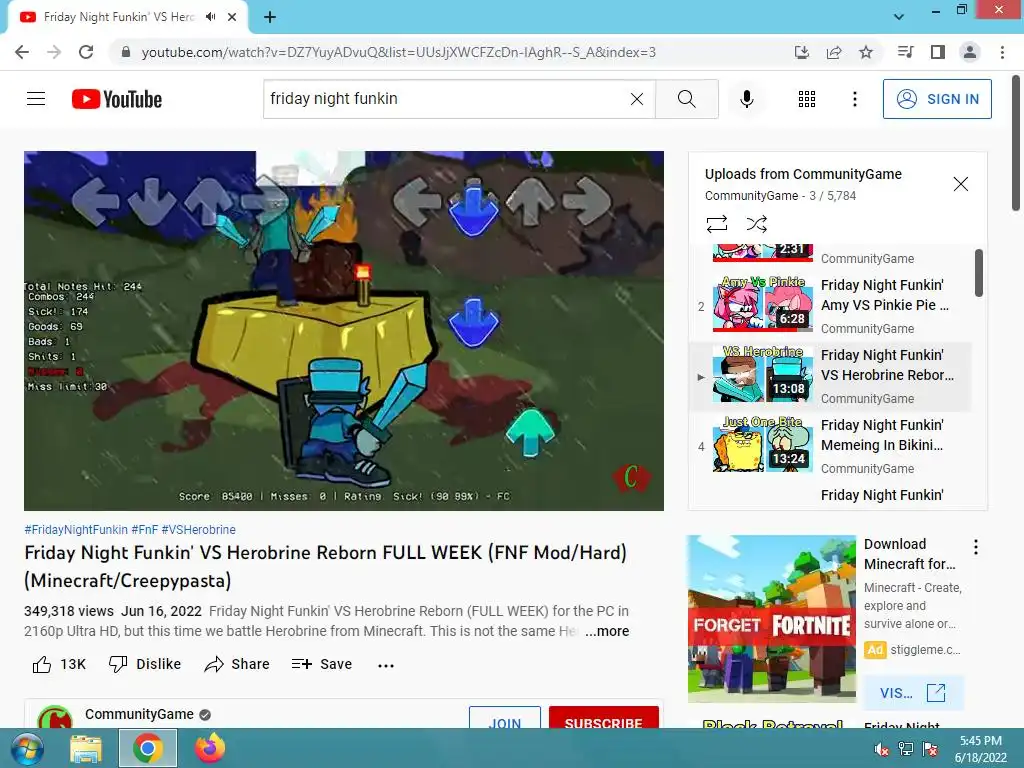
Task: Click the VISIT ad button
Action: pyautogui.click(x=913, y=693)
